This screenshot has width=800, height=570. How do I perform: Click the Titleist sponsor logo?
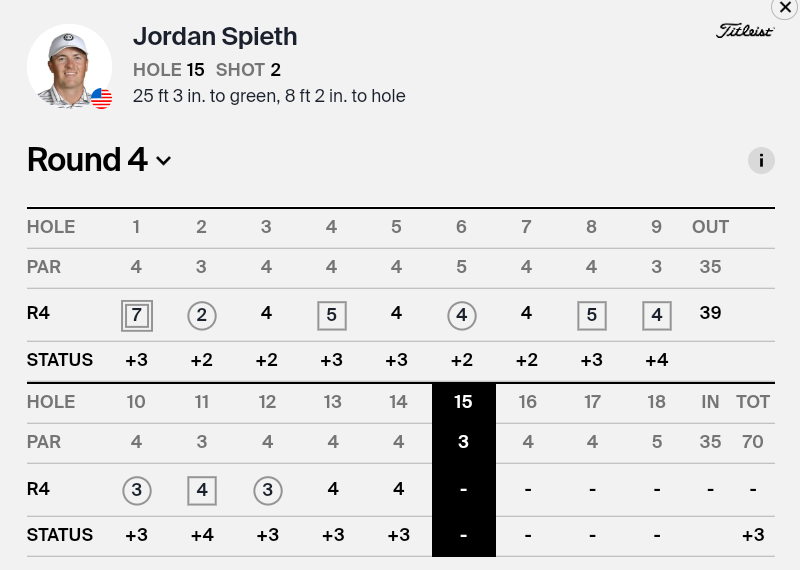[x=744, y=31]
